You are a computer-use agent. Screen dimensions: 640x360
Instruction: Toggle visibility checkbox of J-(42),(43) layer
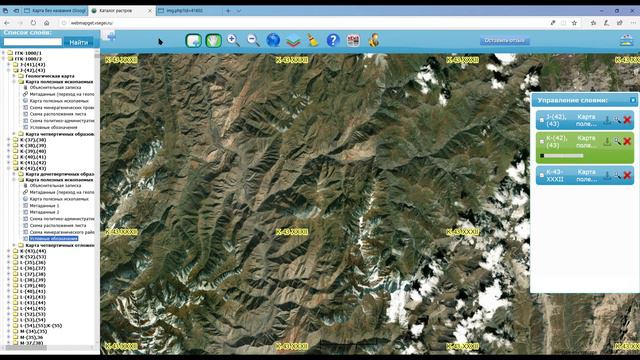(x=542, y=120)
